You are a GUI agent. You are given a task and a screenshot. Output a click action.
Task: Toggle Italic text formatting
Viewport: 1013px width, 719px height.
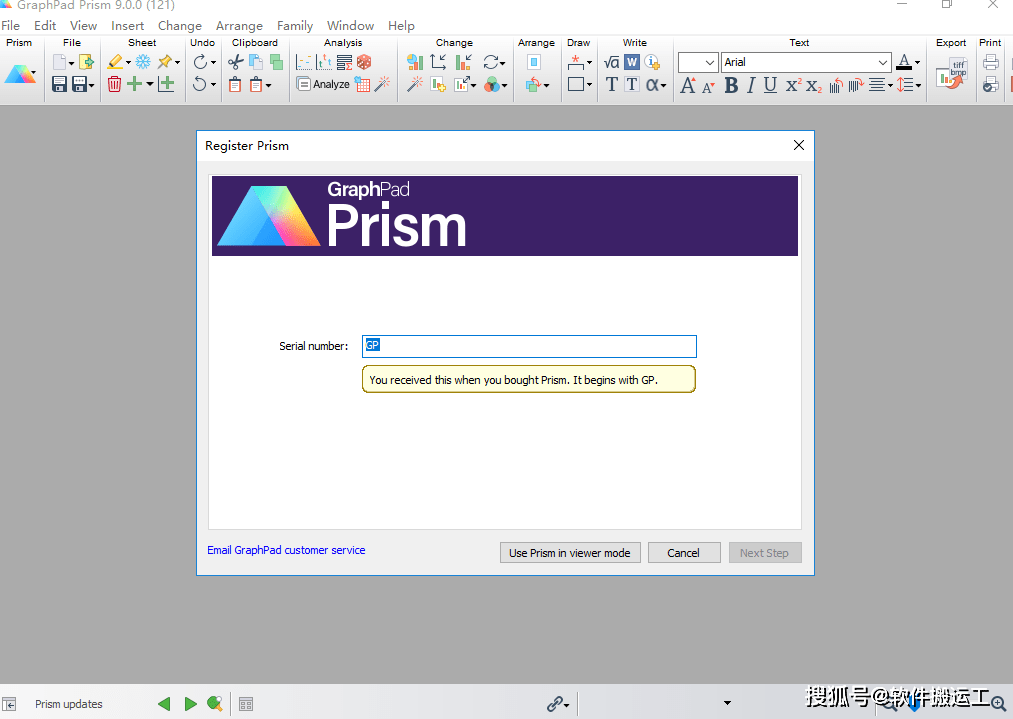pyautogui.click(x=751, y=85)
